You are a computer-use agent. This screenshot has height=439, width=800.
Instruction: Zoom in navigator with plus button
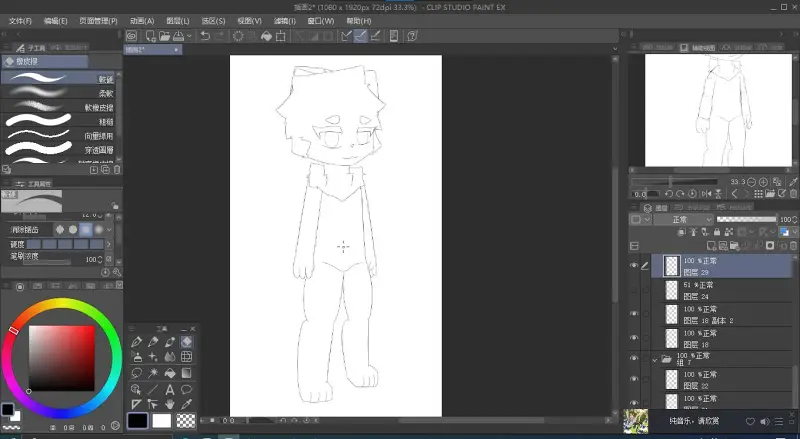pyautogui.click(x=763, y=182)
